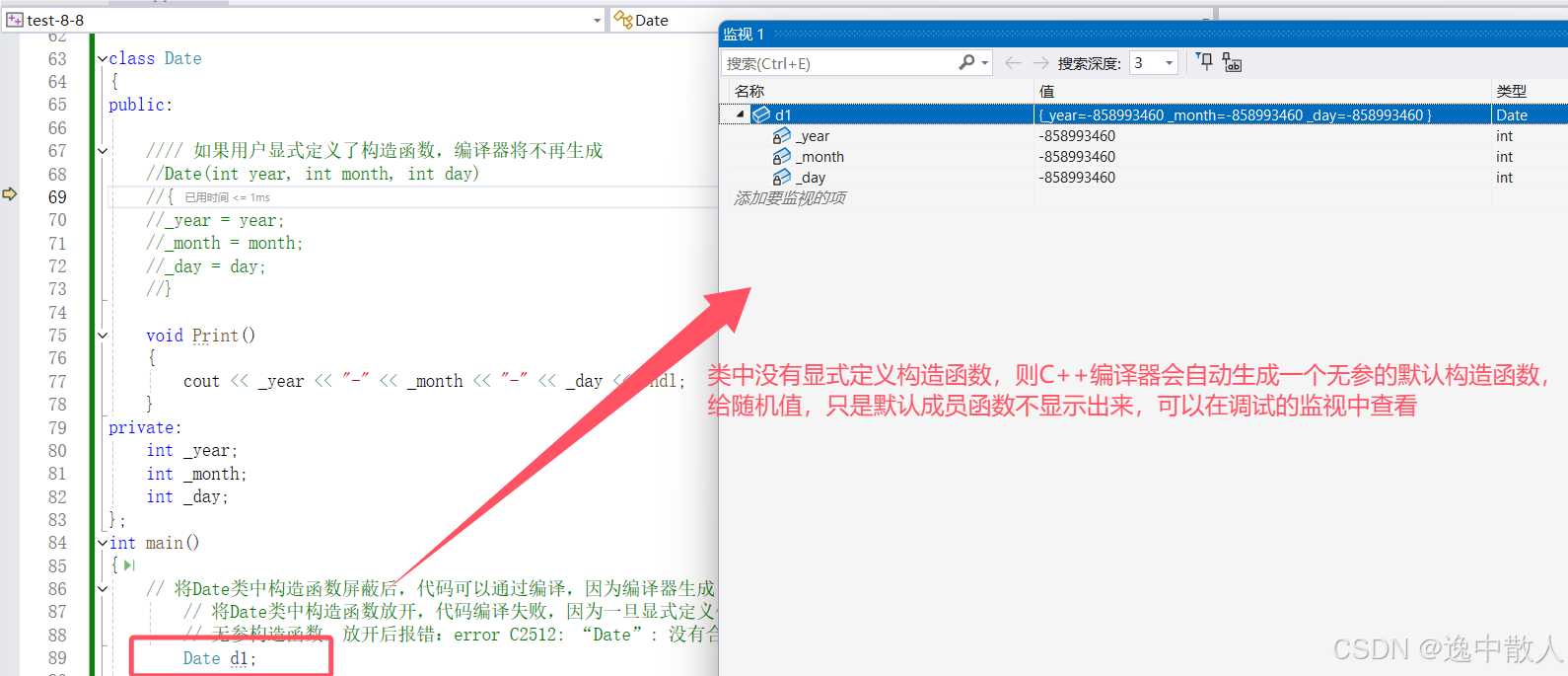This screenshot has width=1568, height=676.
Task: Click 'void Print()' on line 75
Action: [x=200, y=336]
